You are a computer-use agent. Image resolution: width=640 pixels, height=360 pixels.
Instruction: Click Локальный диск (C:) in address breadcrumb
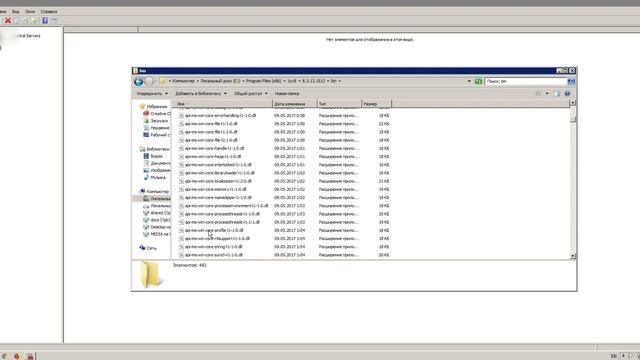coord(220,81)
